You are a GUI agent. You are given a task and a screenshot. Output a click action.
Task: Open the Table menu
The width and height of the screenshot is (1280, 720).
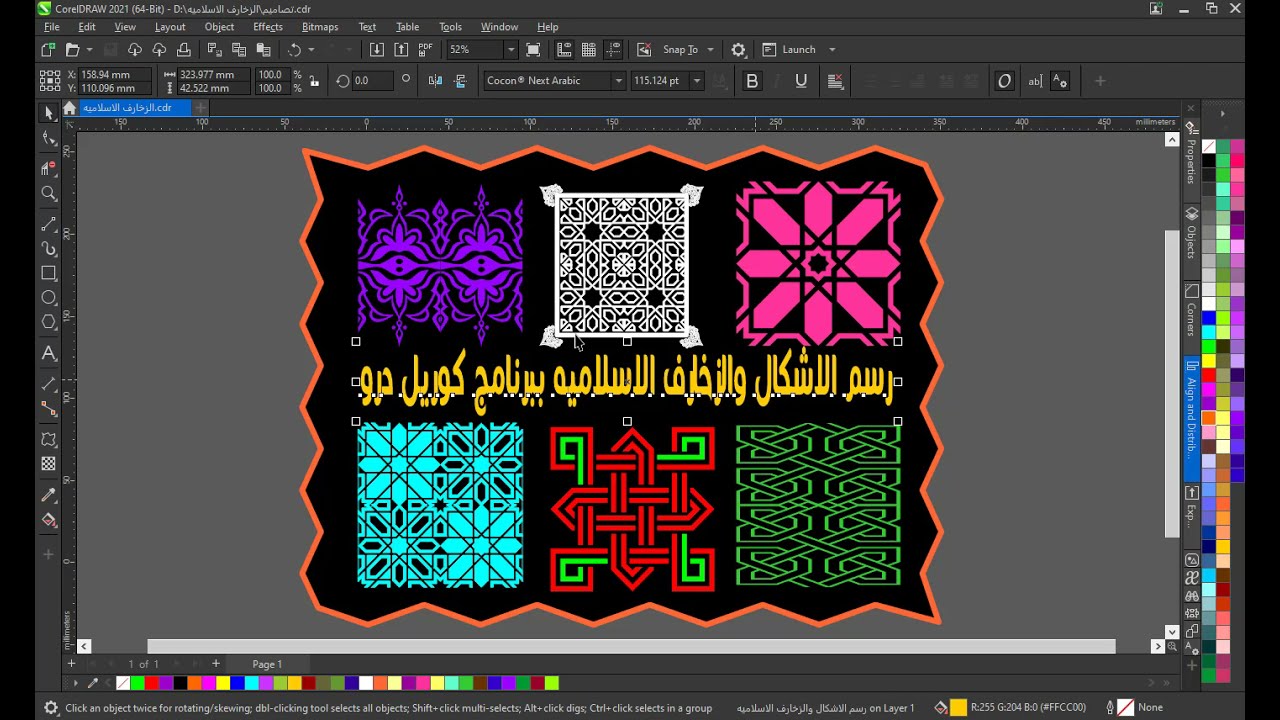[407, 27]
